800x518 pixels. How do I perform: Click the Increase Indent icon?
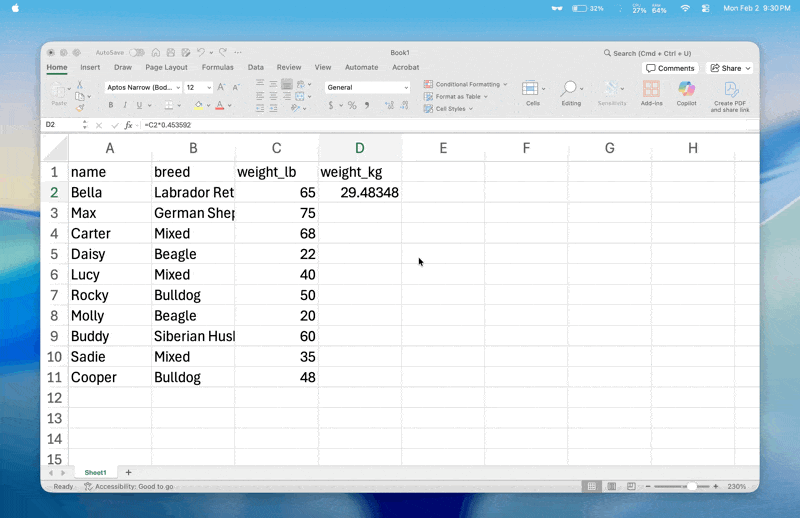pyautogui.click(x=273, y=108)
